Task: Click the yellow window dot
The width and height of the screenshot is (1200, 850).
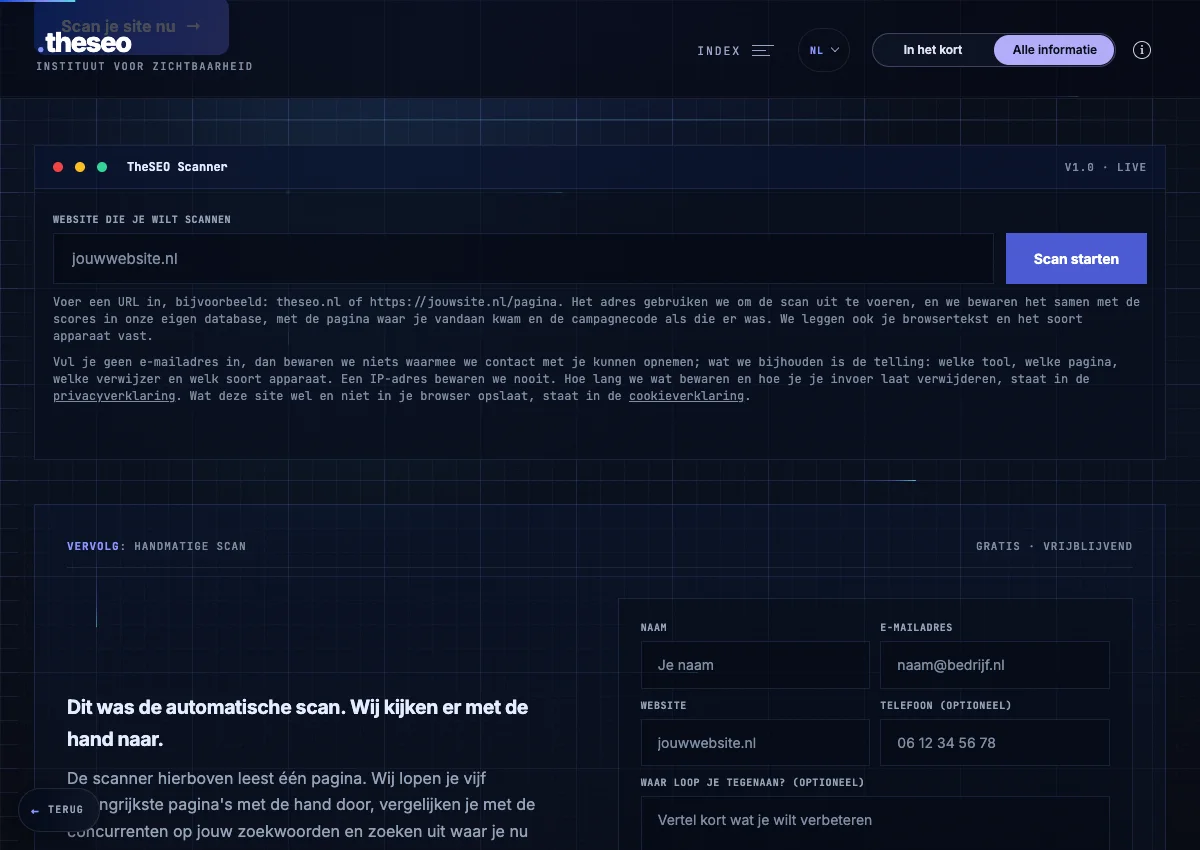Action: 80,167
